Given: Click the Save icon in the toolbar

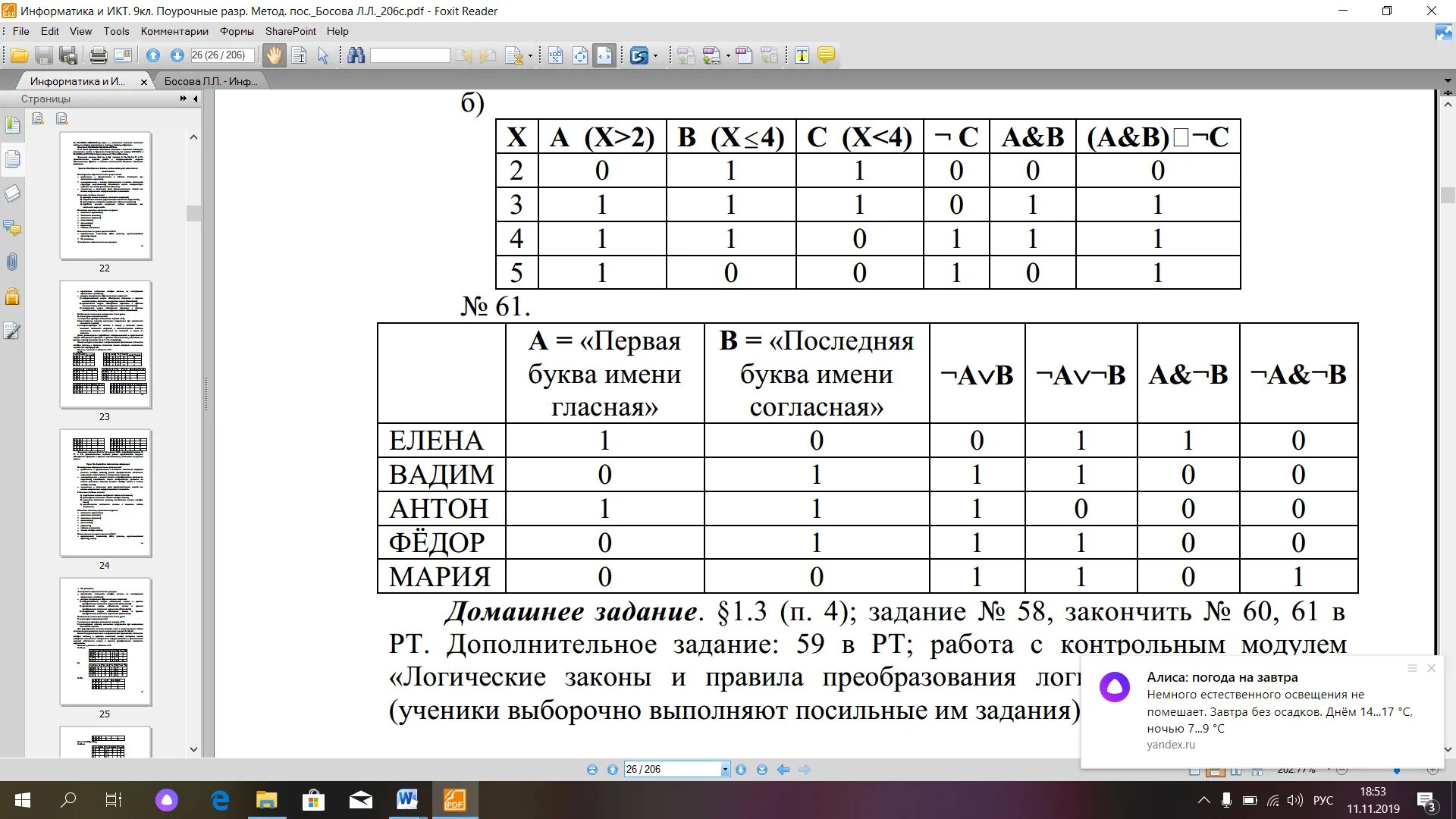Looking at the screenshot, I should pos(44,55).
